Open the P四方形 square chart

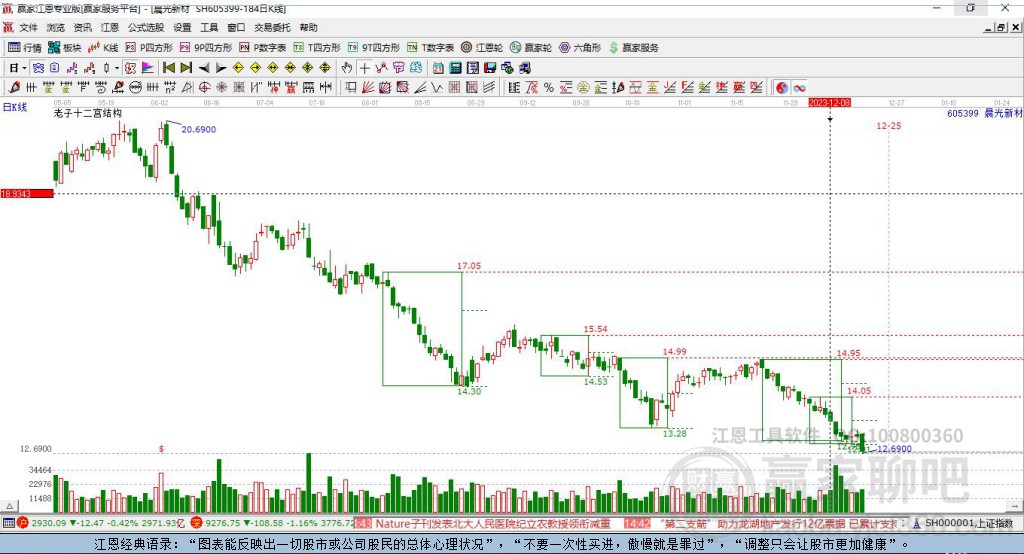pos(149,48)
